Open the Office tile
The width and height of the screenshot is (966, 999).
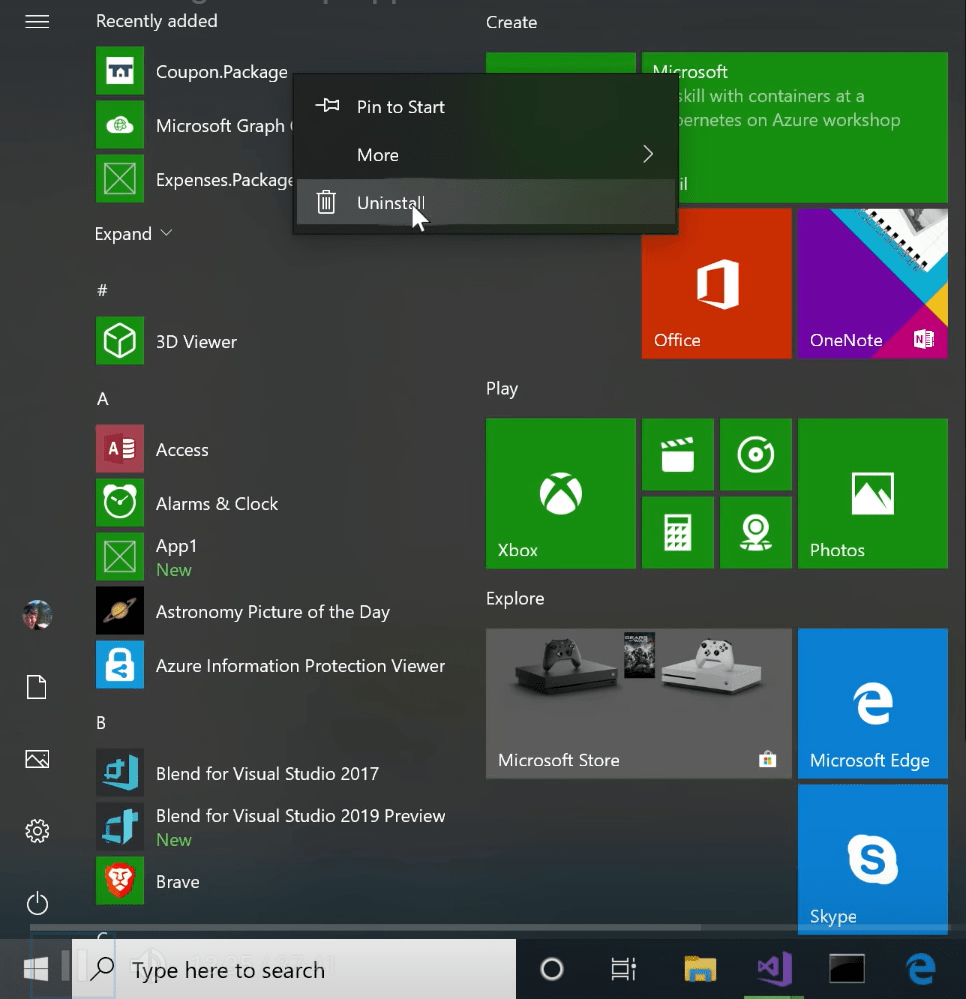(x=716, y=282)
